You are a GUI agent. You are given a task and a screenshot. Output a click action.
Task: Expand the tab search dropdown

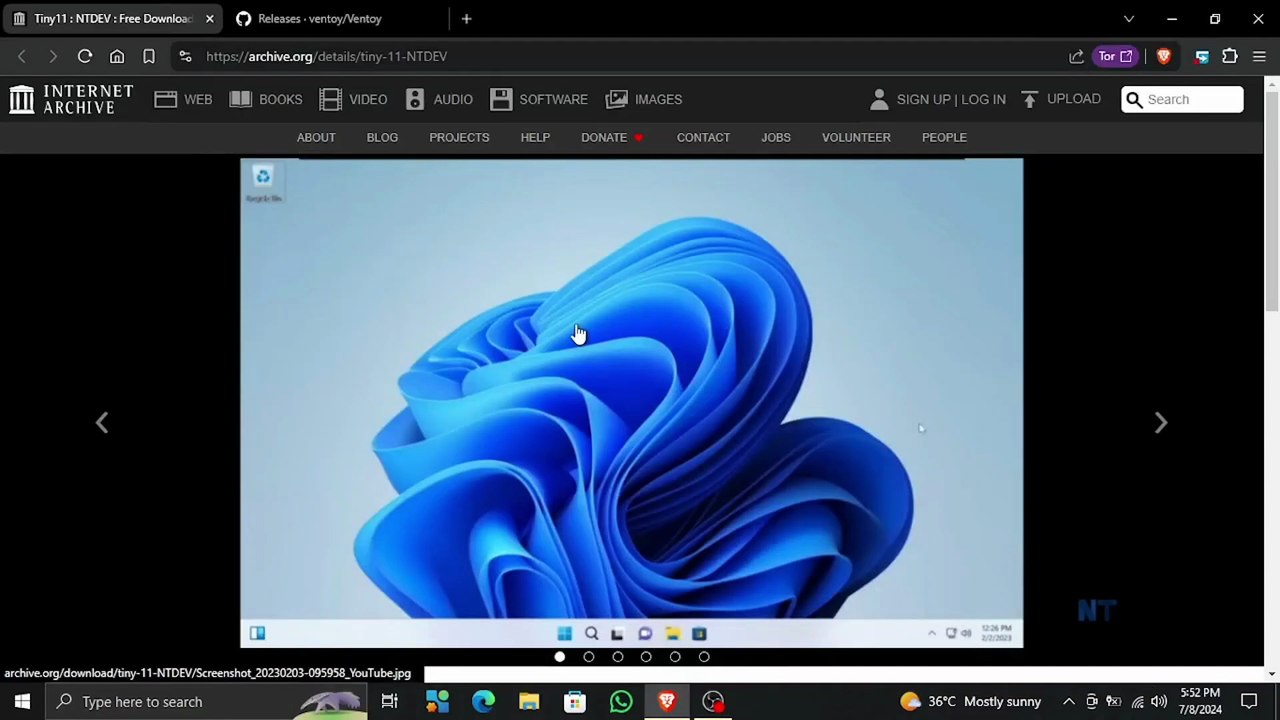pos(1129,18)
